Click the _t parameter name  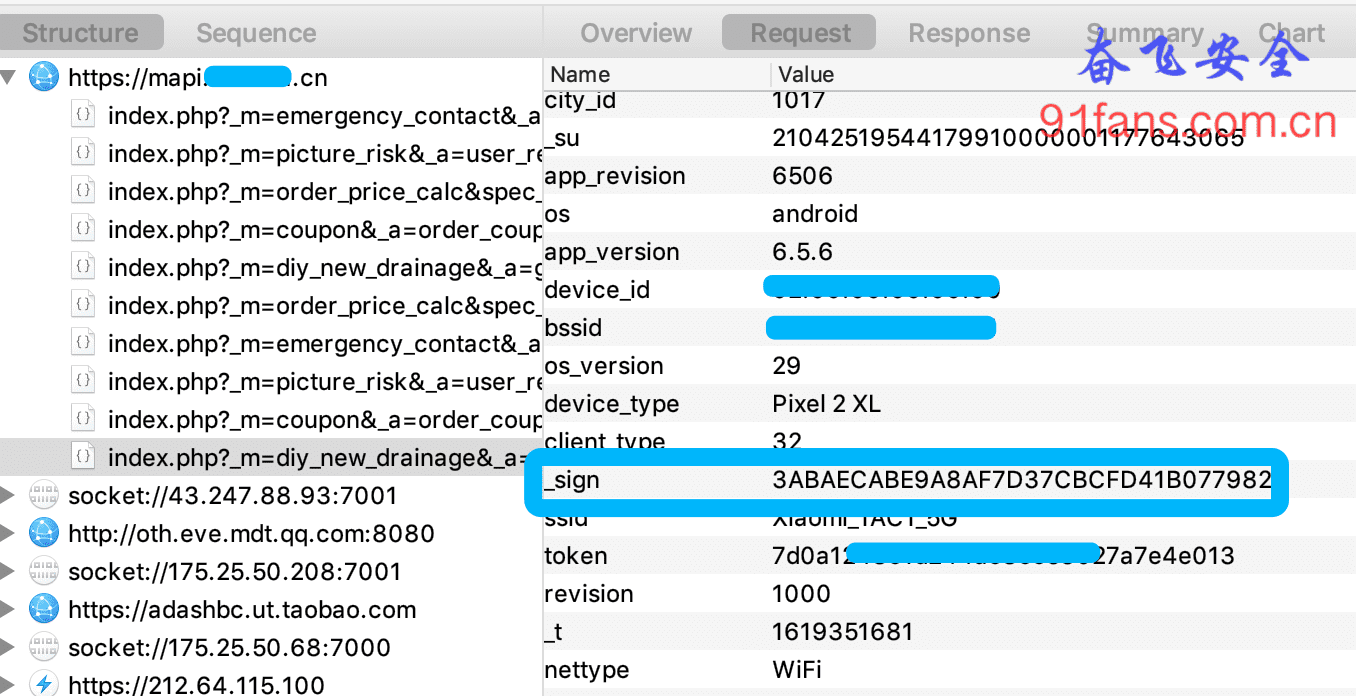[554, 632]
